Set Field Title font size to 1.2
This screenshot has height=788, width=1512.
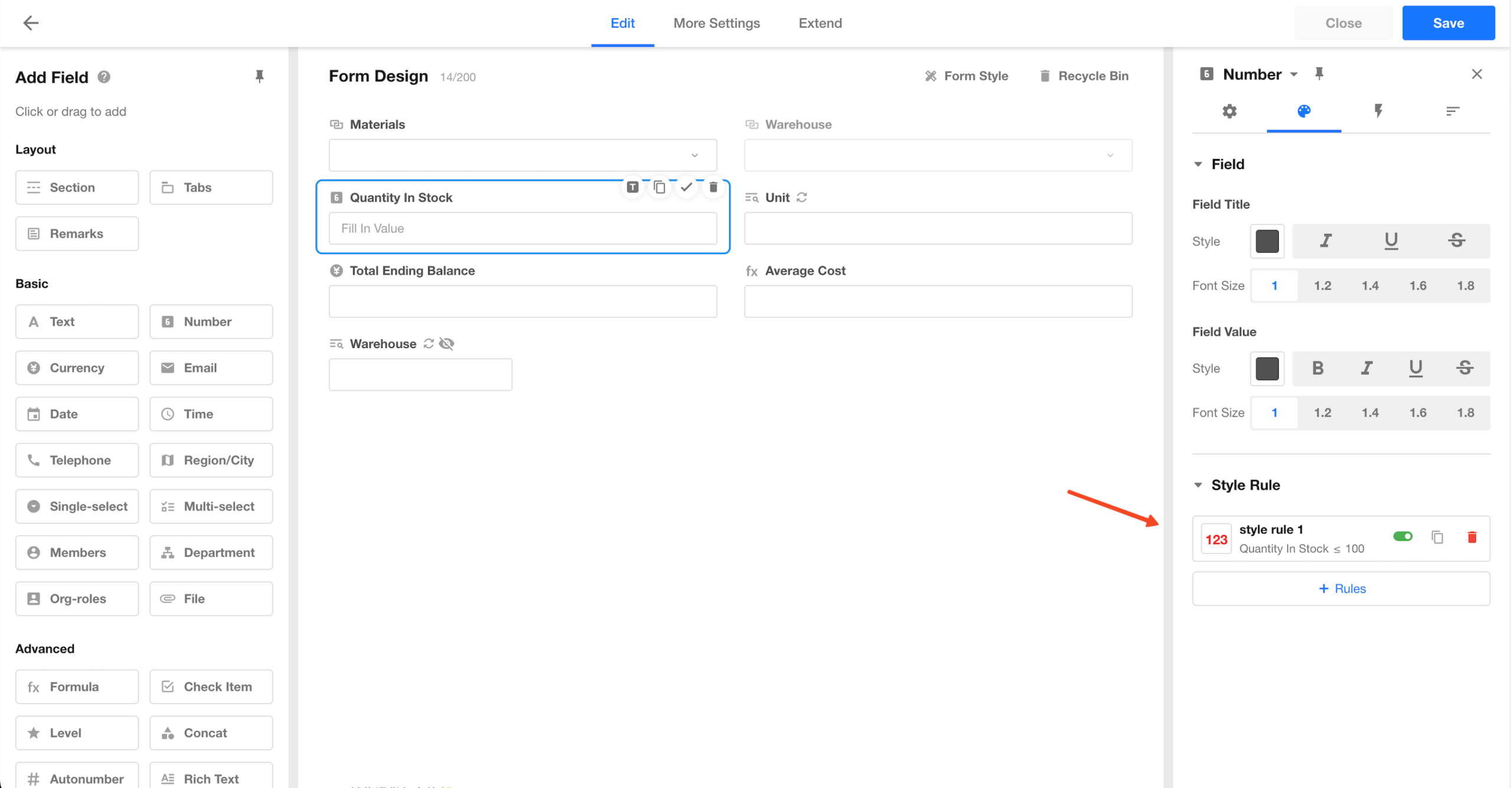tap(1322, 286)
